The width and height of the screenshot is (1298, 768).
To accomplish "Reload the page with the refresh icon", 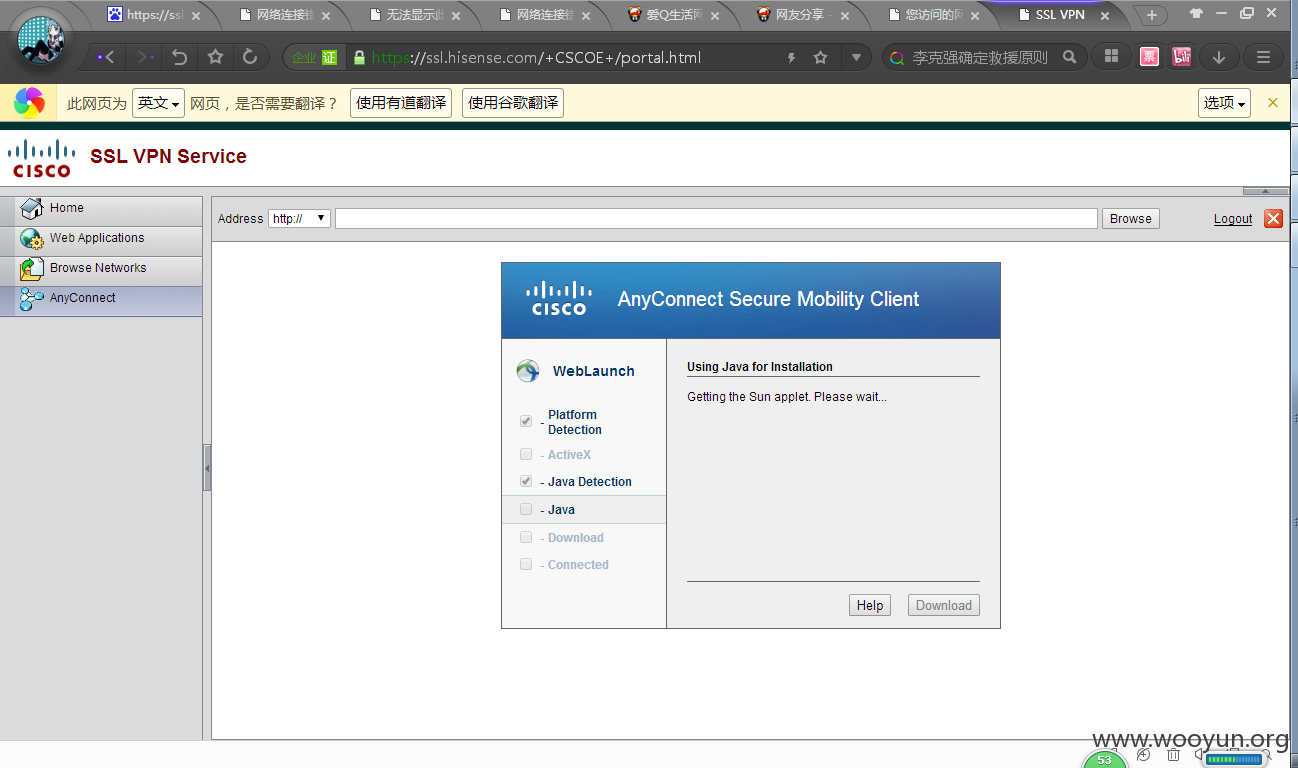I will pos(250,57).
